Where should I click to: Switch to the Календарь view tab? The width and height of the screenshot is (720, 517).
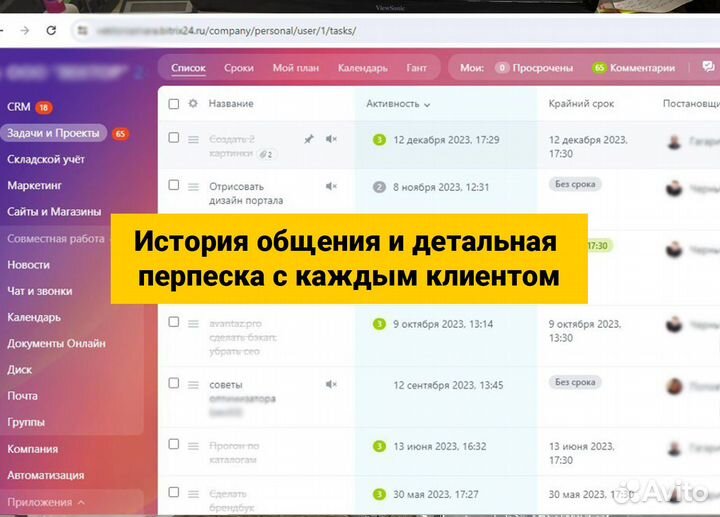(363, 68)
